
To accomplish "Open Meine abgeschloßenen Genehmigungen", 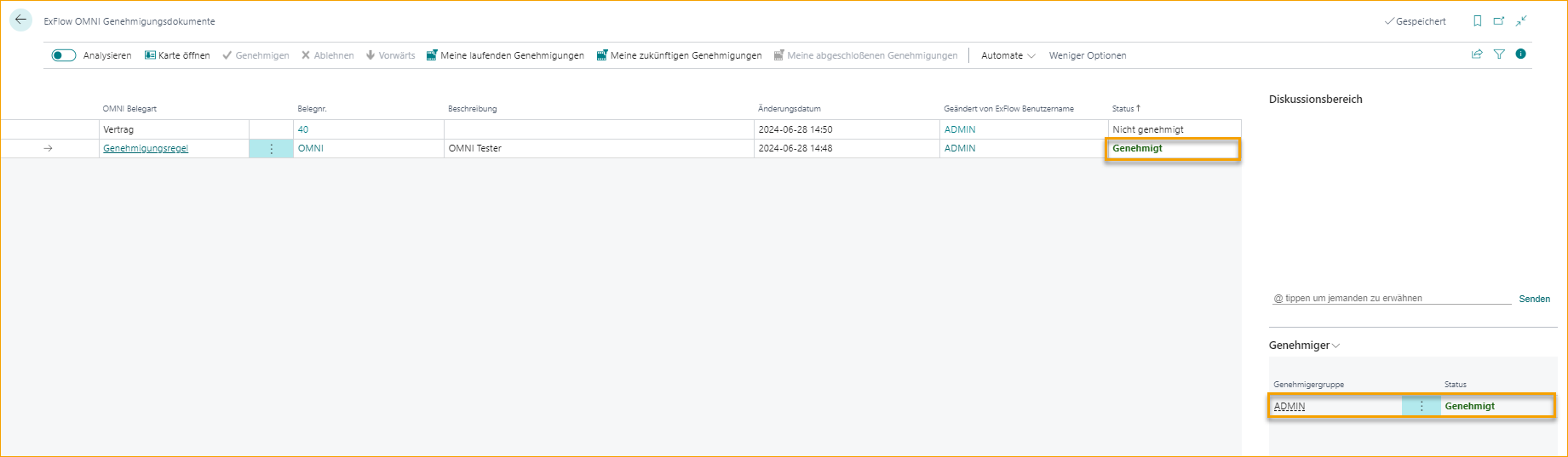I will coord(865,55).
